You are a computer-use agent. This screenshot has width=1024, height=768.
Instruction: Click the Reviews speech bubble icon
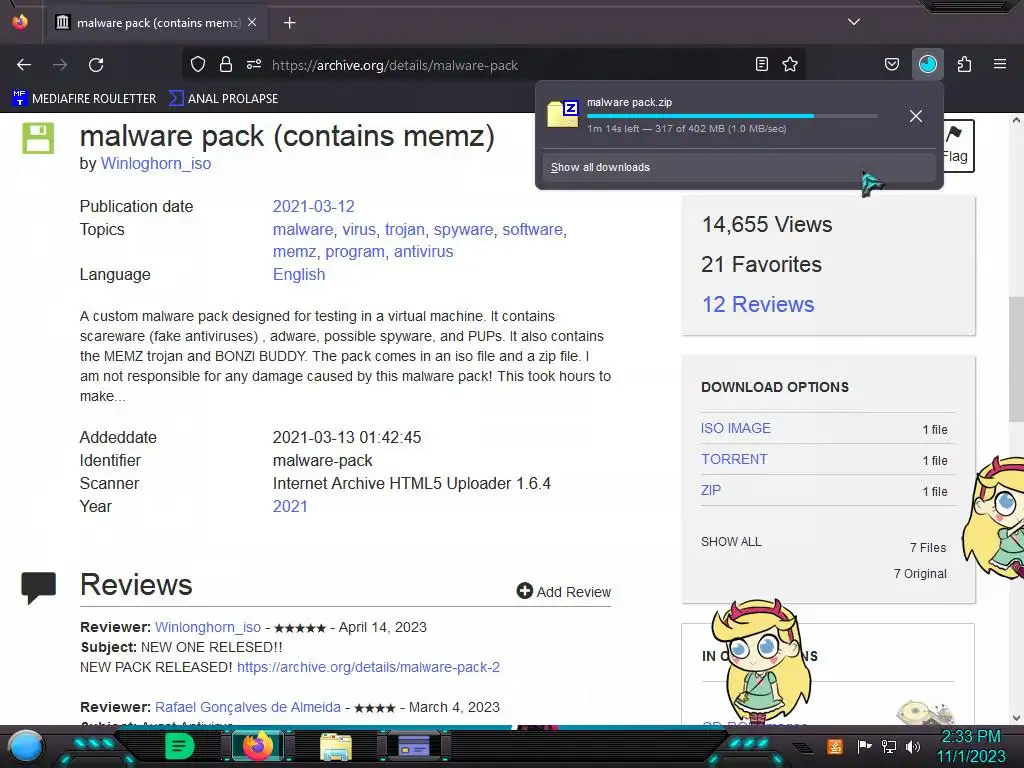(39, 588)
